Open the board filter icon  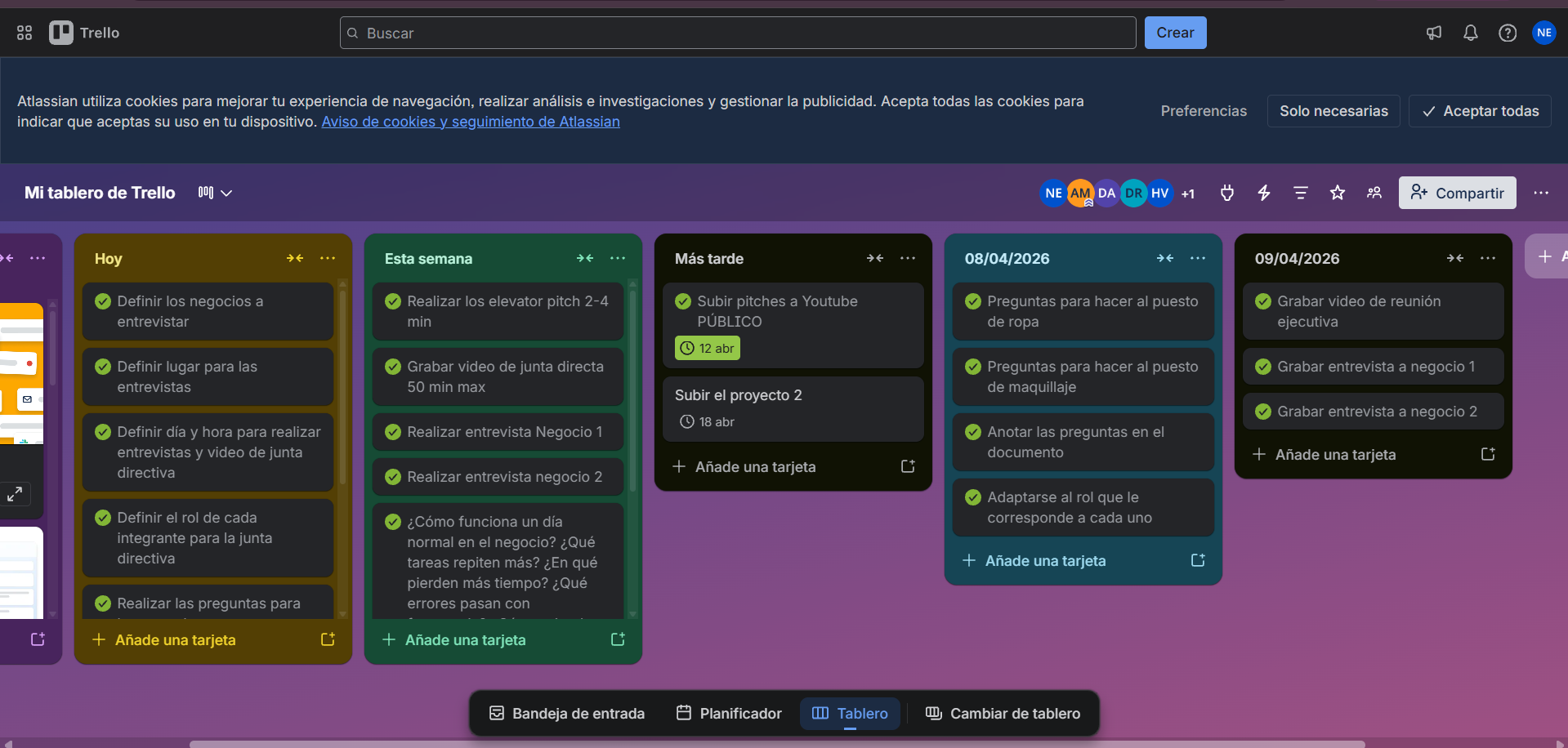[1300, 193]
